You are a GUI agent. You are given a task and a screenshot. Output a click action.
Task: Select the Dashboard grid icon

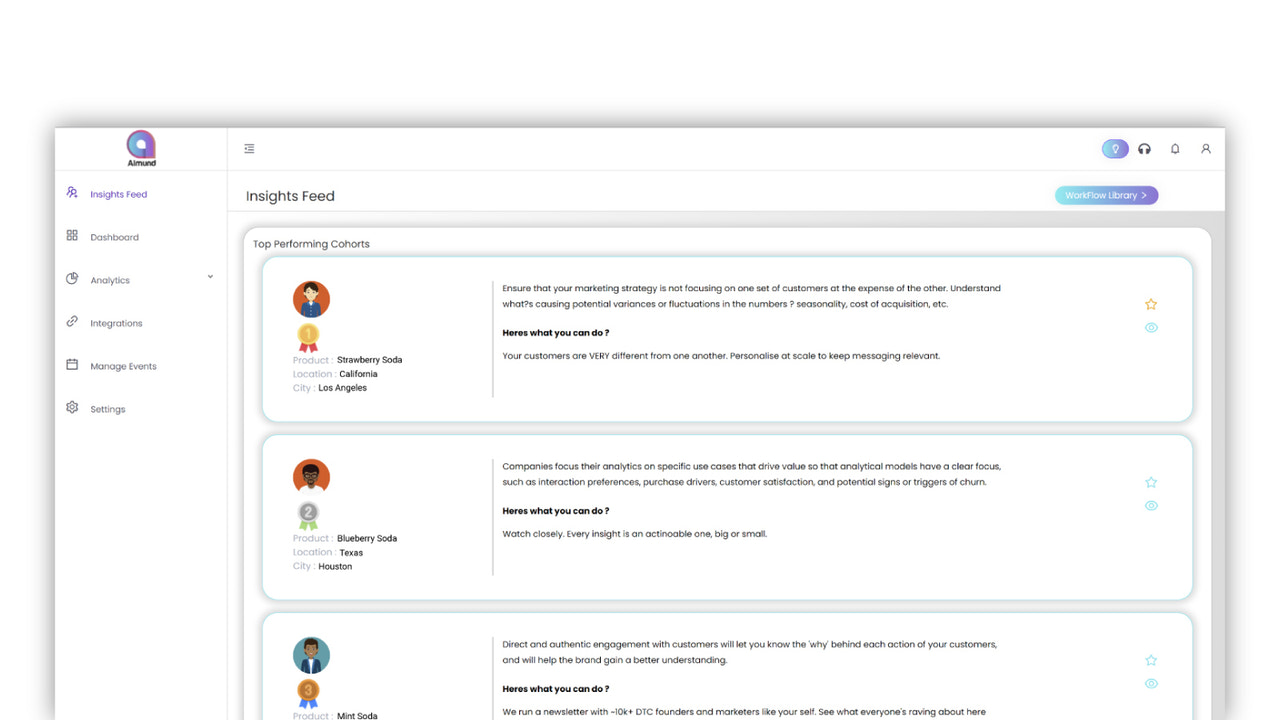pos(72,236)
